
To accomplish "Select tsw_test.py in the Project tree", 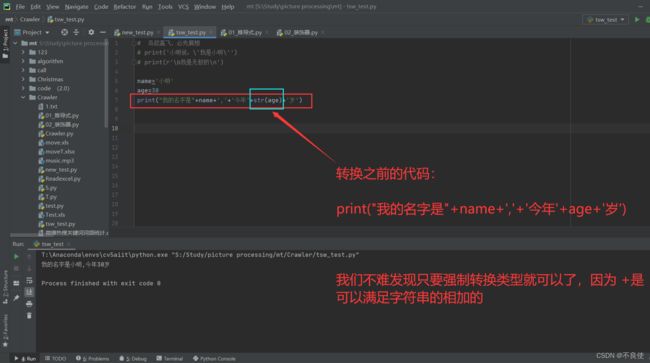I will pos(57,224).
